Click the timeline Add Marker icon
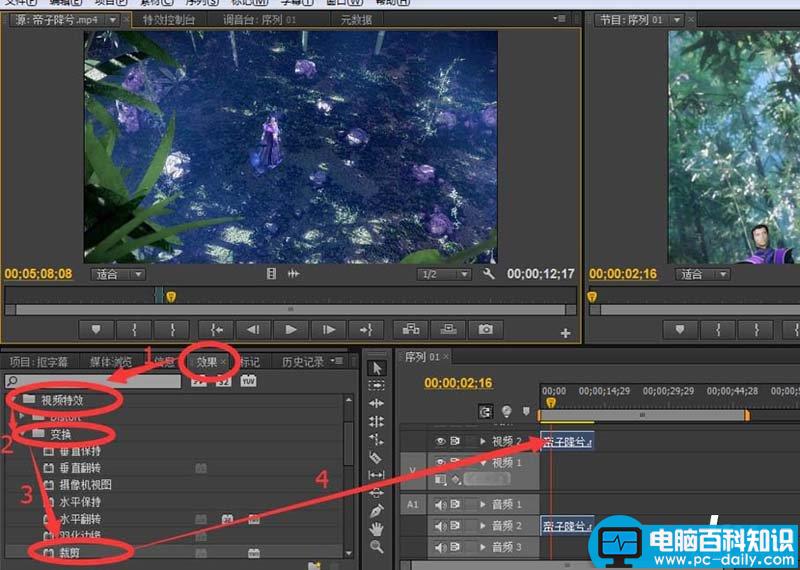800x570 pixels. pyautogui.click(x=526, y=411)
